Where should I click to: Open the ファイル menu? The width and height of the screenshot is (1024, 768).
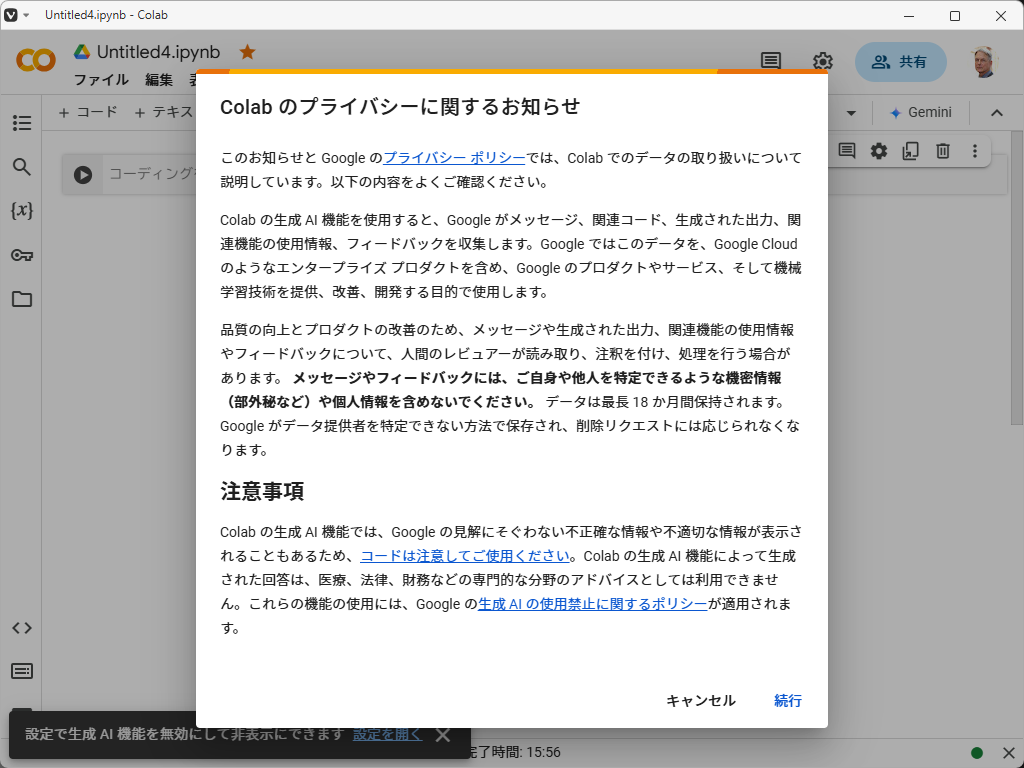pos(101,80)
